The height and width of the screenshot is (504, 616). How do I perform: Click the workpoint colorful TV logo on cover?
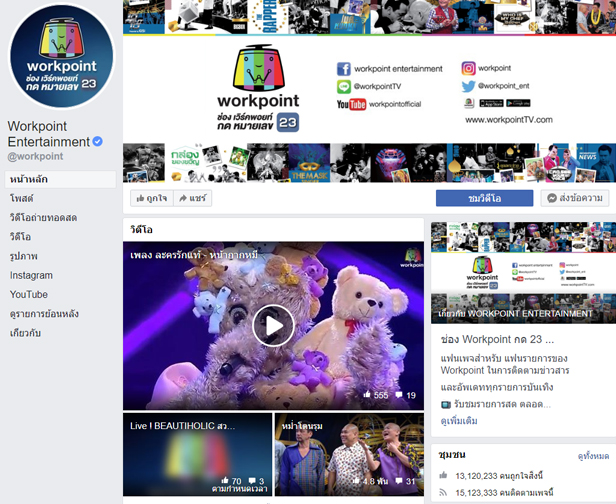click(258, 68)
